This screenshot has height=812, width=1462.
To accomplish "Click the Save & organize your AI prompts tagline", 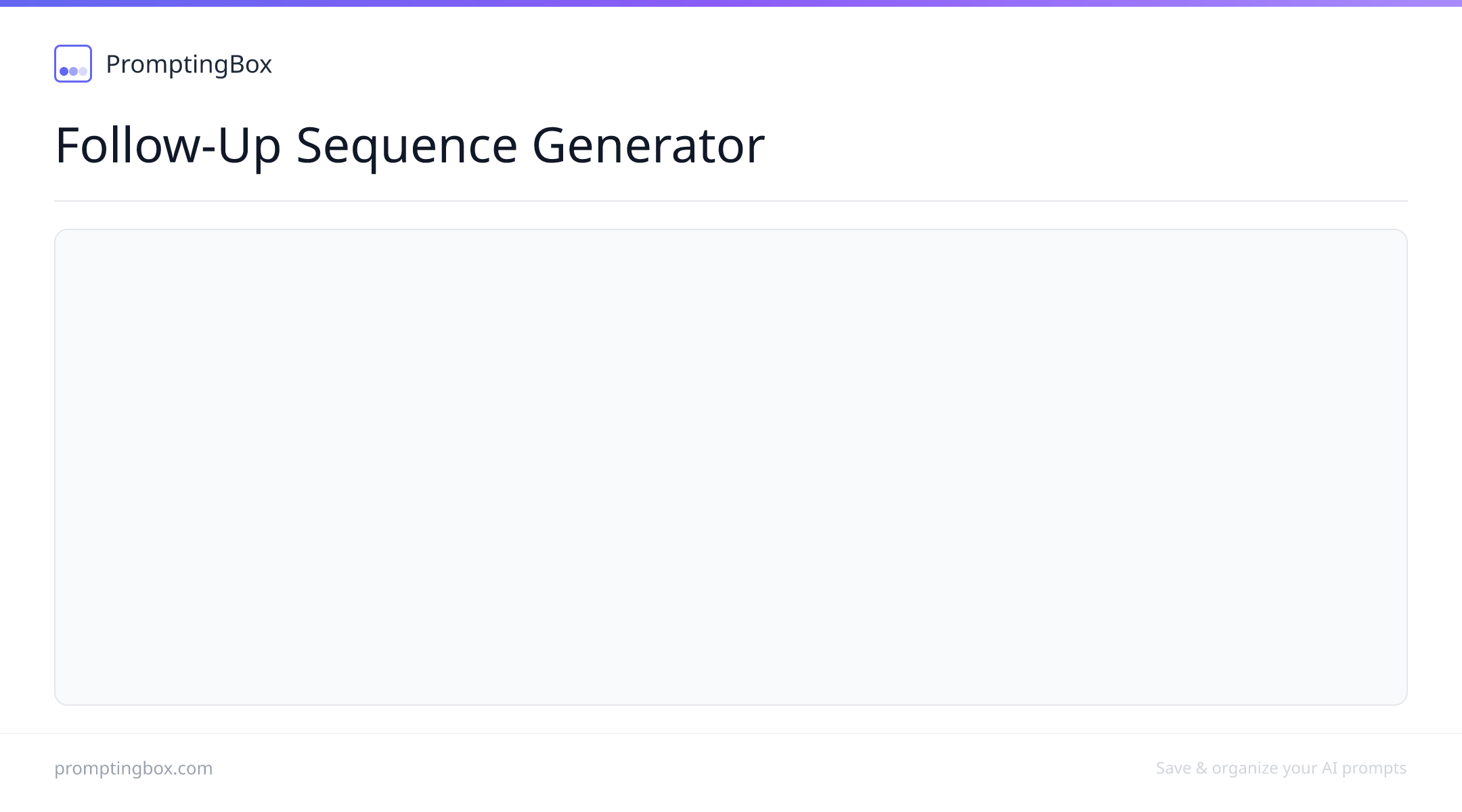I will (1281, 768).
